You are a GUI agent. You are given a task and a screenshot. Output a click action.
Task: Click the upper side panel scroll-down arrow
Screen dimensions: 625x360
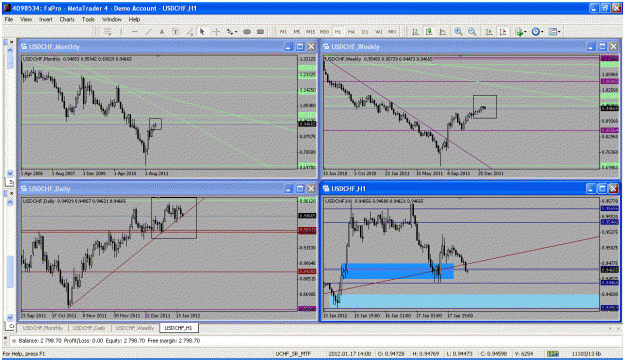click(10, 173)
